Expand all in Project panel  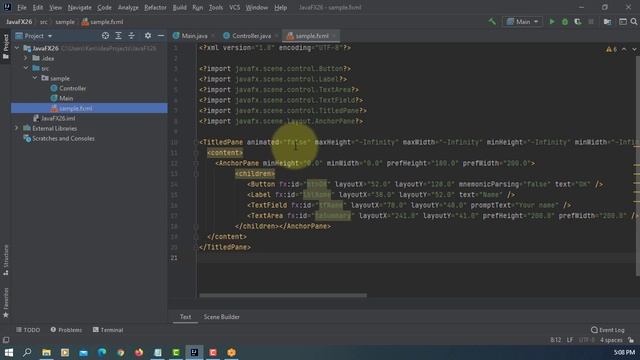[118, 36]
